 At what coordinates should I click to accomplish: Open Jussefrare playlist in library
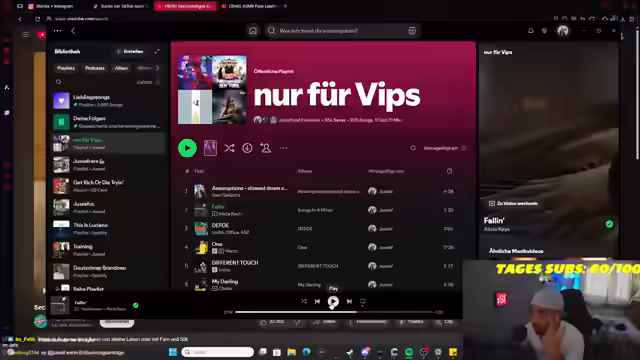(108, 164)
